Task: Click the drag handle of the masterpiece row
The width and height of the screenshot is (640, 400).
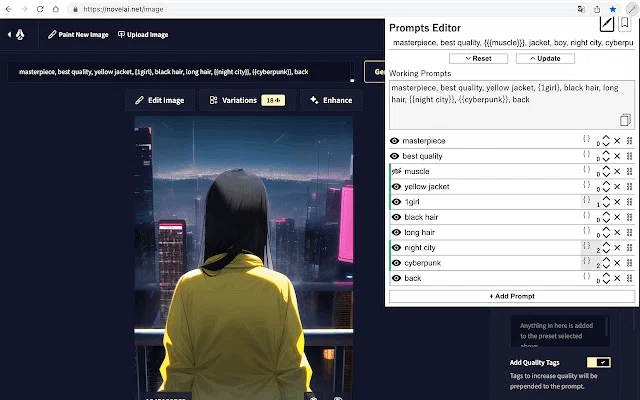Action: point(629,141)
